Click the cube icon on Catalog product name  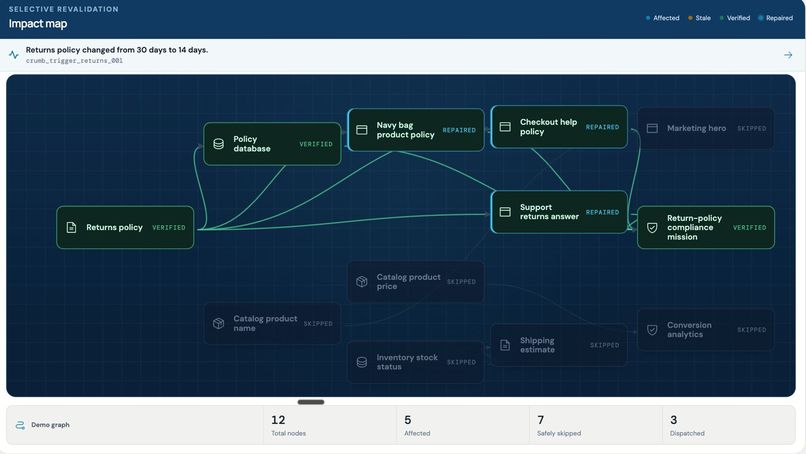tap(218, 323)
